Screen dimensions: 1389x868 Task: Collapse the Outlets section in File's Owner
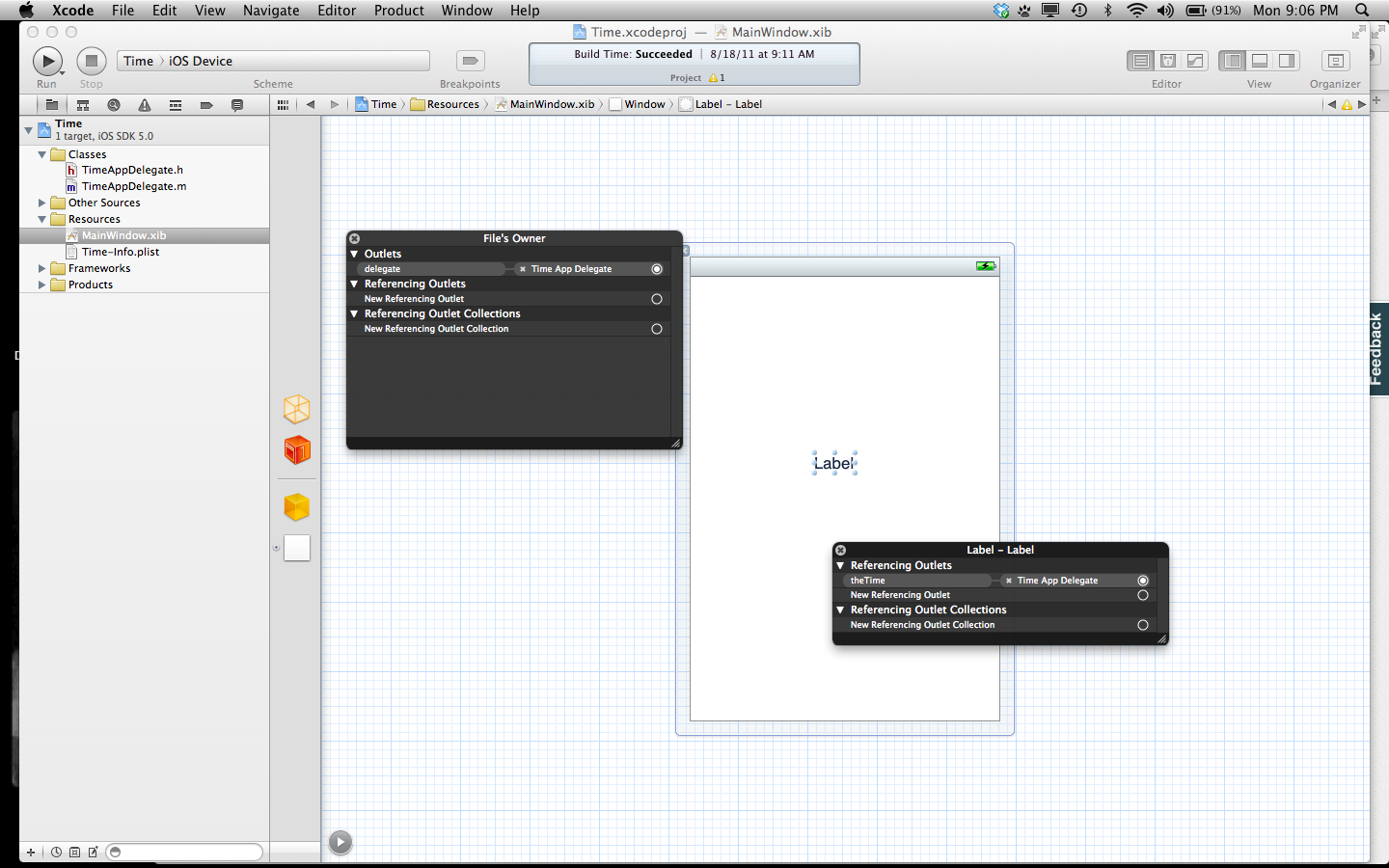pyautogui.click(x=355, y=254)
